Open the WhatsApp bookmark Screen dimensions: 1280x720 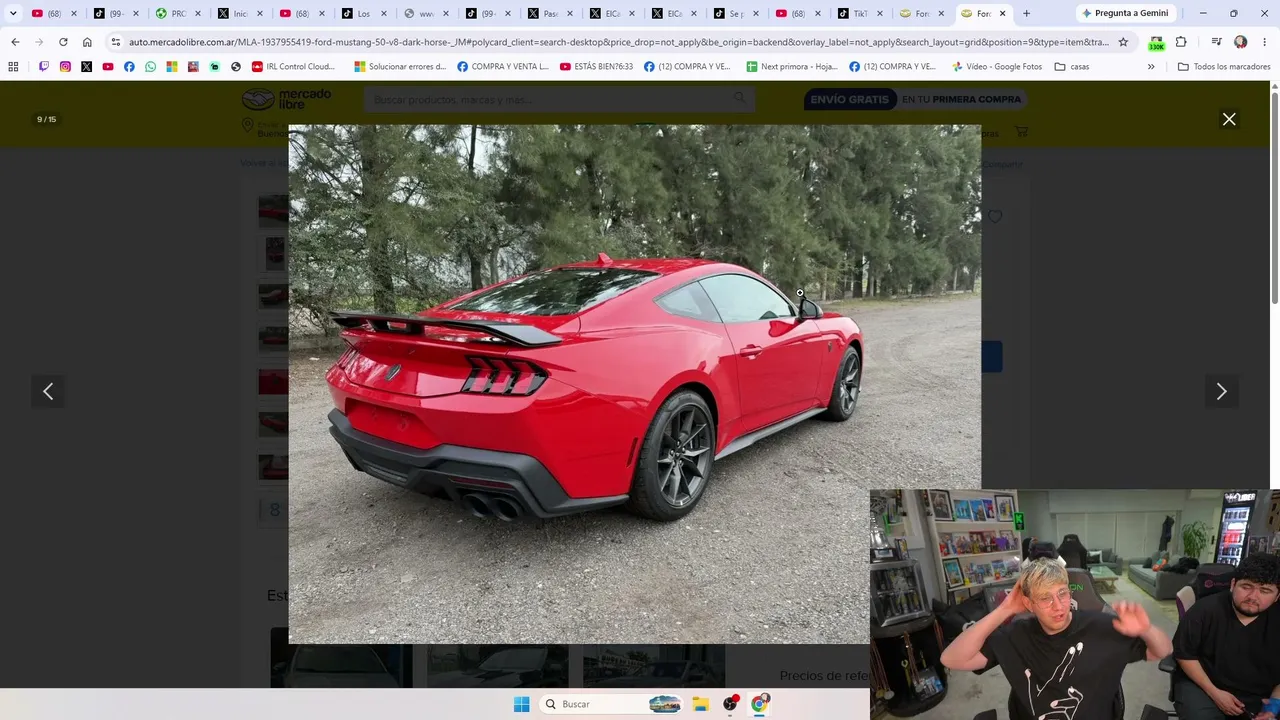(150, 66)
